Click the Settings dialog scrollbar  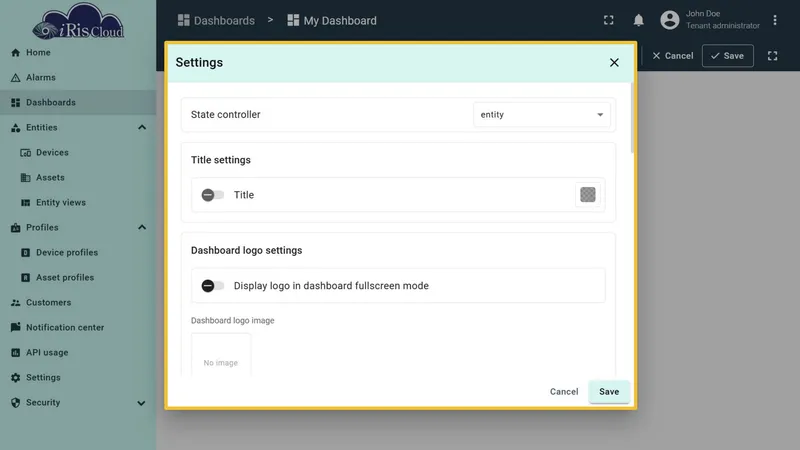click(x=632, y=118)
